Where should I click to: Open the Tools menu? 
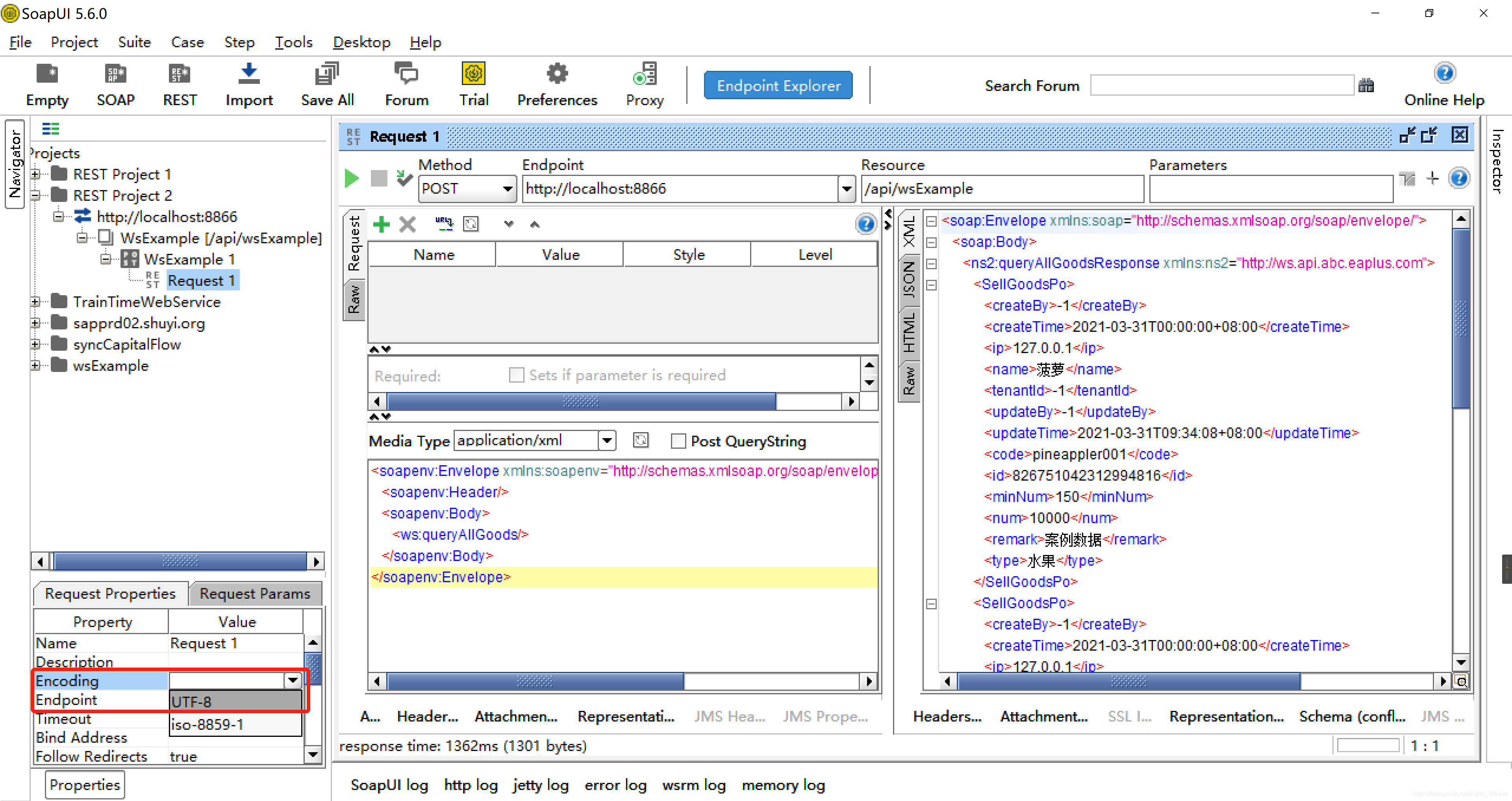tap(293, 42)
